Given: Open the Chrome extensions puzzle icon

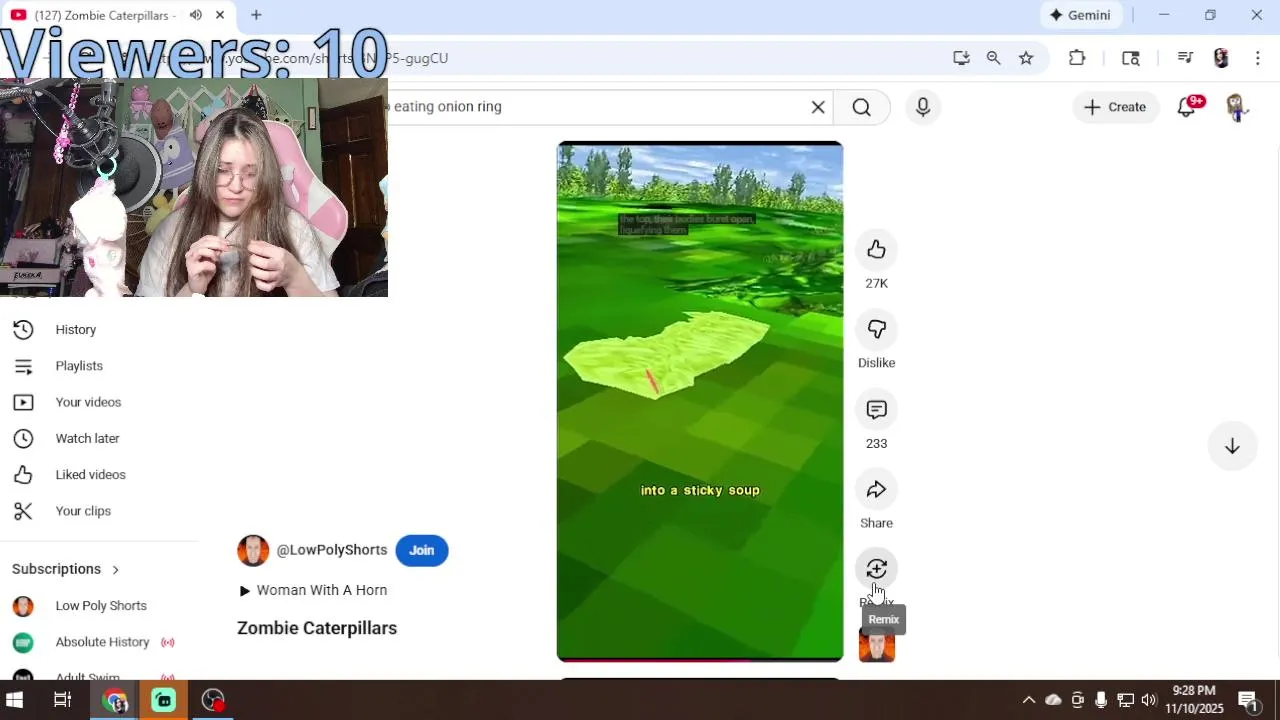Looking at the screenshot, I should (x=1077, y=58).
